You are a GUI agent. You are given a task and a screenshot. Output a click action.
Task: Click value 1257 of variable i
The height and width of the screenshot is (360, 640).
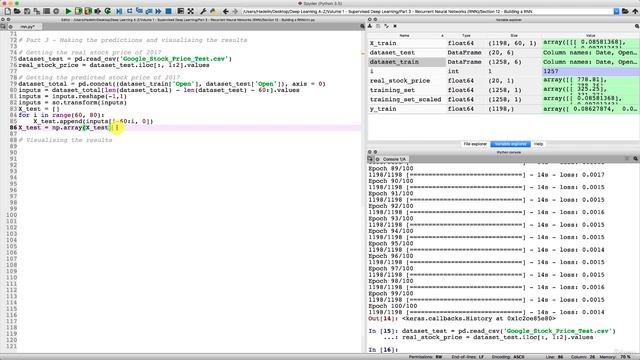click(590, 71)
